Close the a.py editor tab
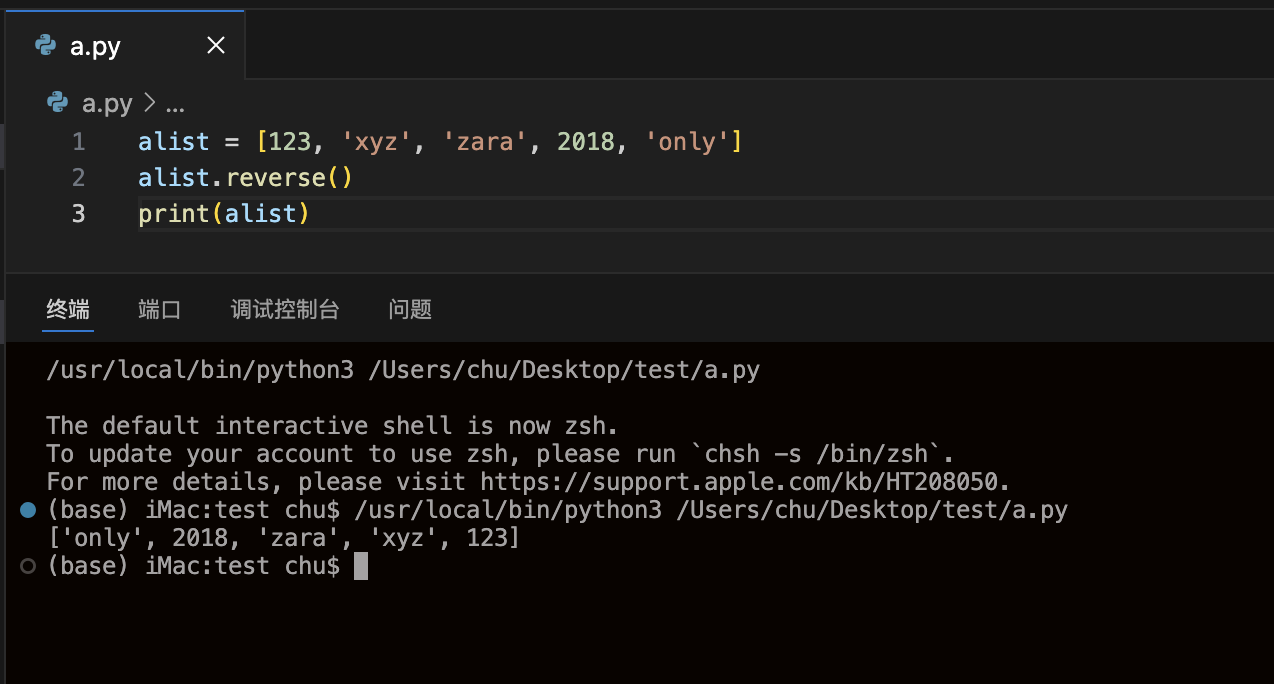 tap(215, 46)
